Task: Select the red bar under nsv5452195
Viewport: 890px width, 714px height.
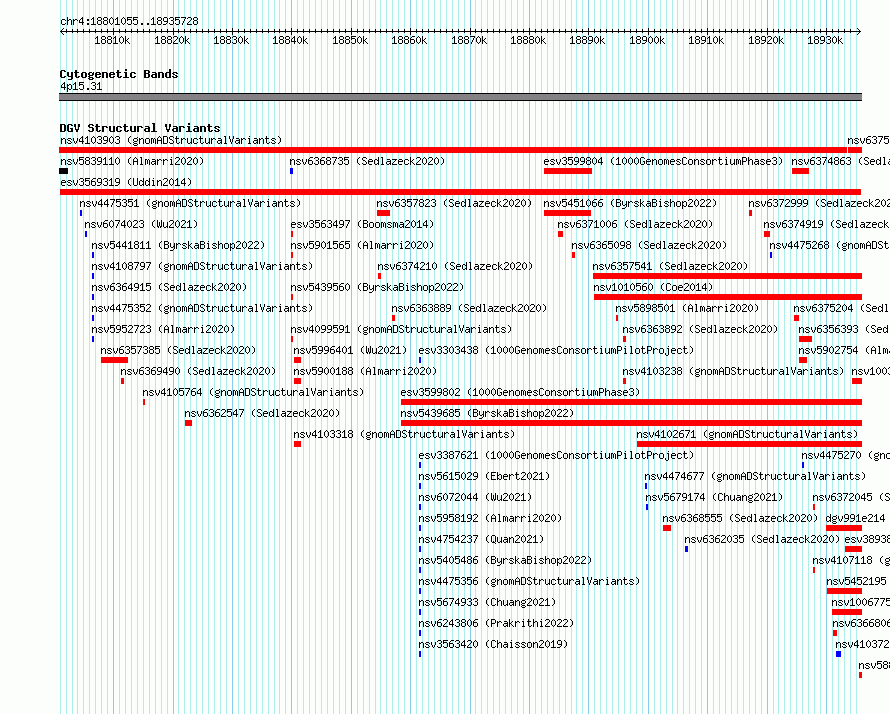Action: click(x=845, y=591)
